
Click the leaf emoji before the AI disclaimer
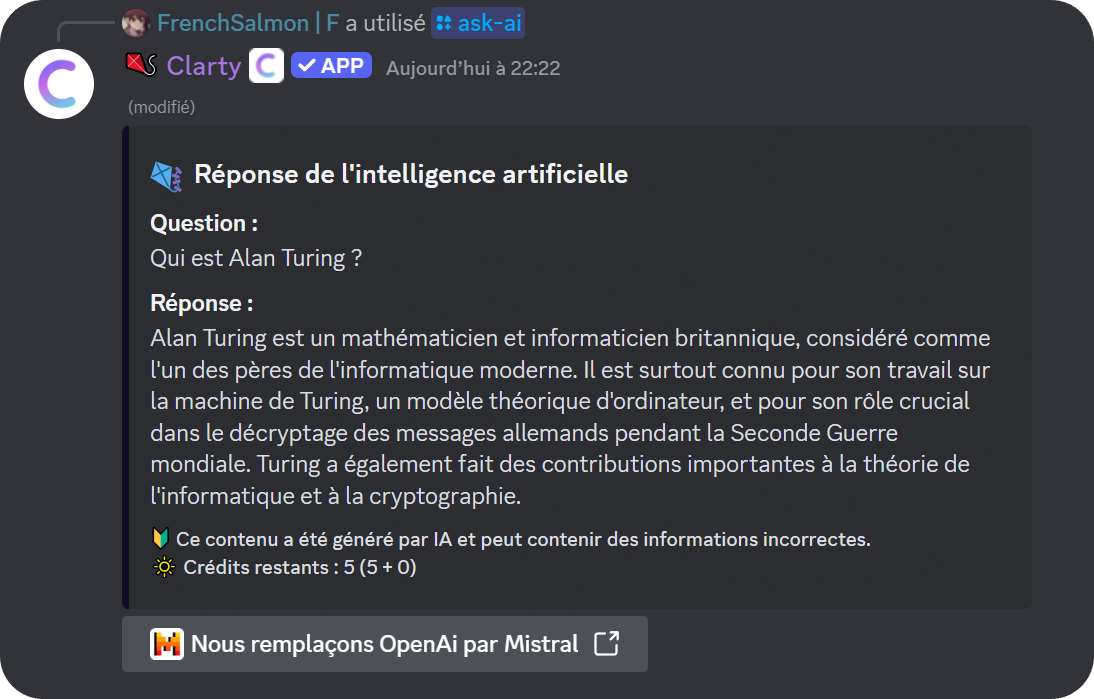click(x=163, y=538)
